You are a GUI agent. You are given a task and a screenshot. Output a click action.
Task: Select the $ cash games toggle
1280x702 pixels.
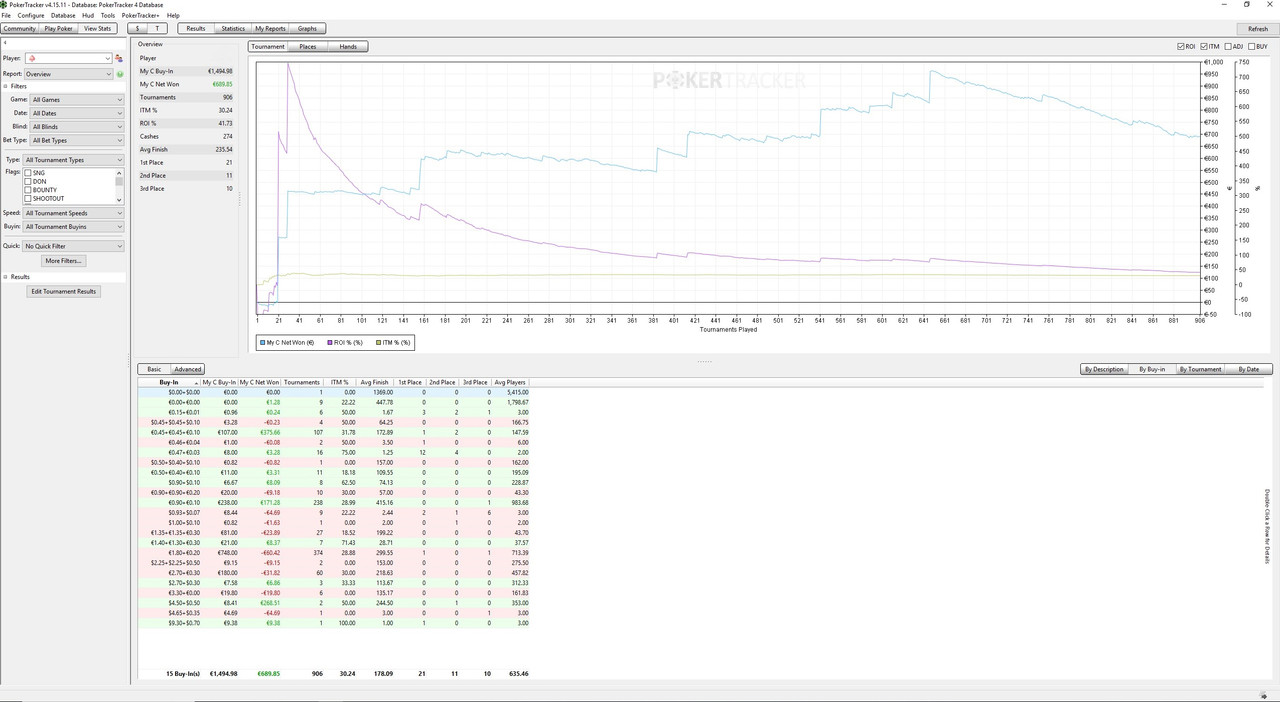pyautogui.click(x=138, y=29)
